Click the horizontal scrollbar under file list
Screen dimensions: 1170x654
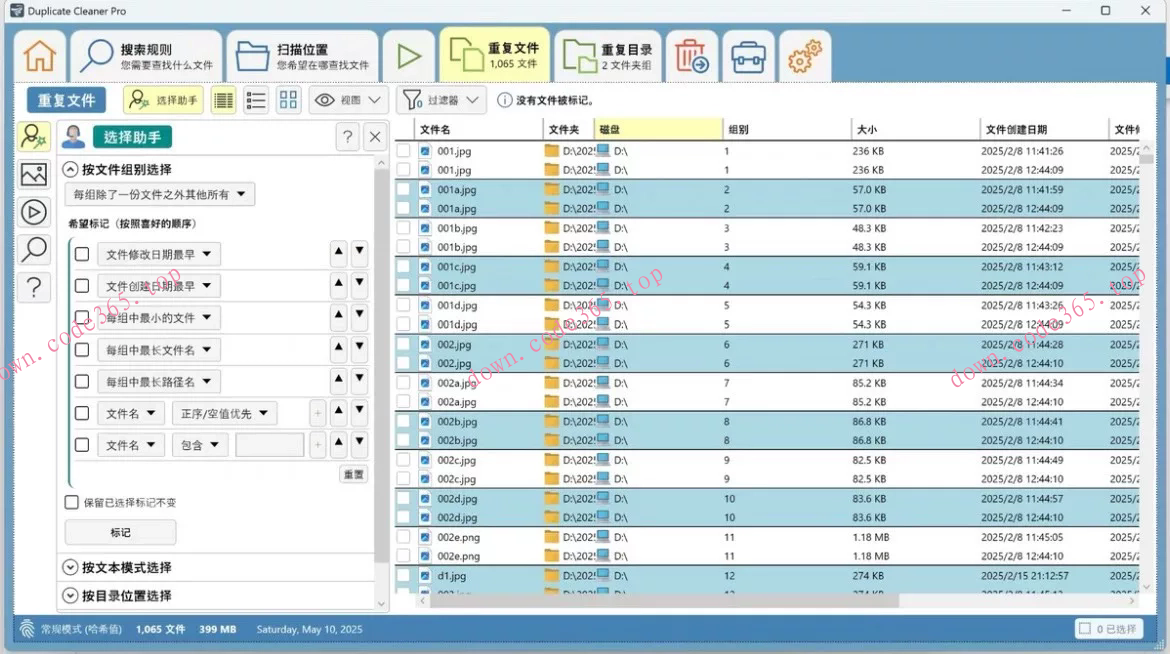(x=660, y=600)
